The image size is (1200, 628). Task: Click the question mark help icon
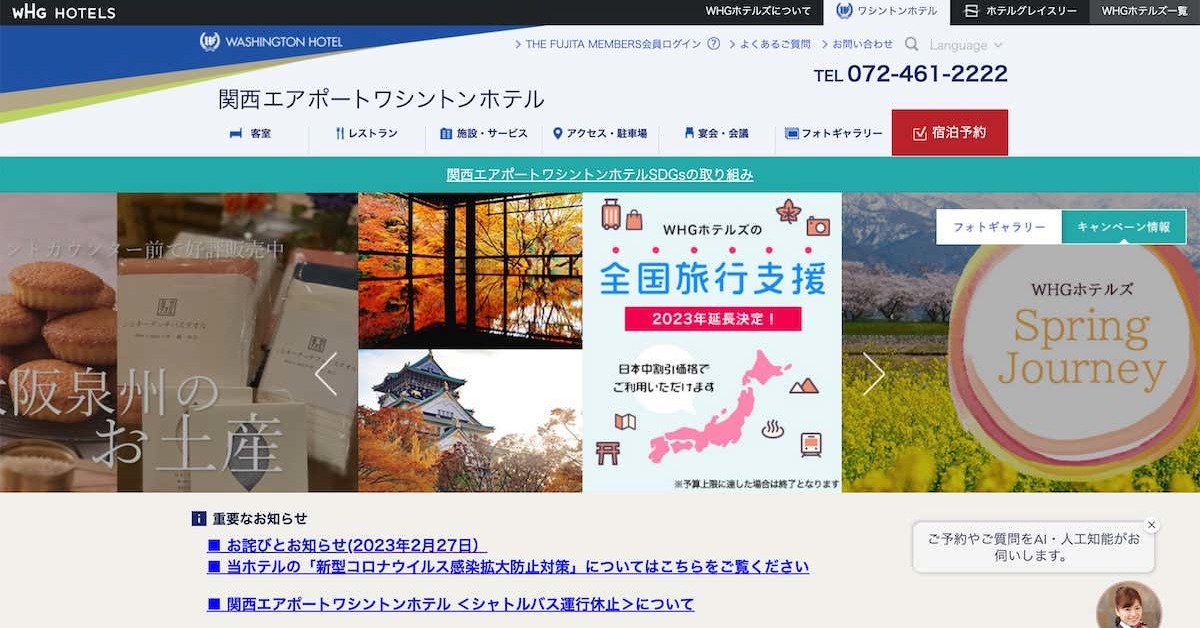(x=713, y=44)
